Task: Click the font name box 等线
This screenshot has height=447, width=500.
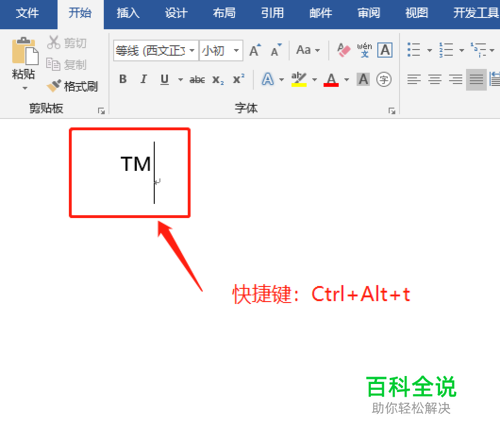Action: tap(151, 51)
